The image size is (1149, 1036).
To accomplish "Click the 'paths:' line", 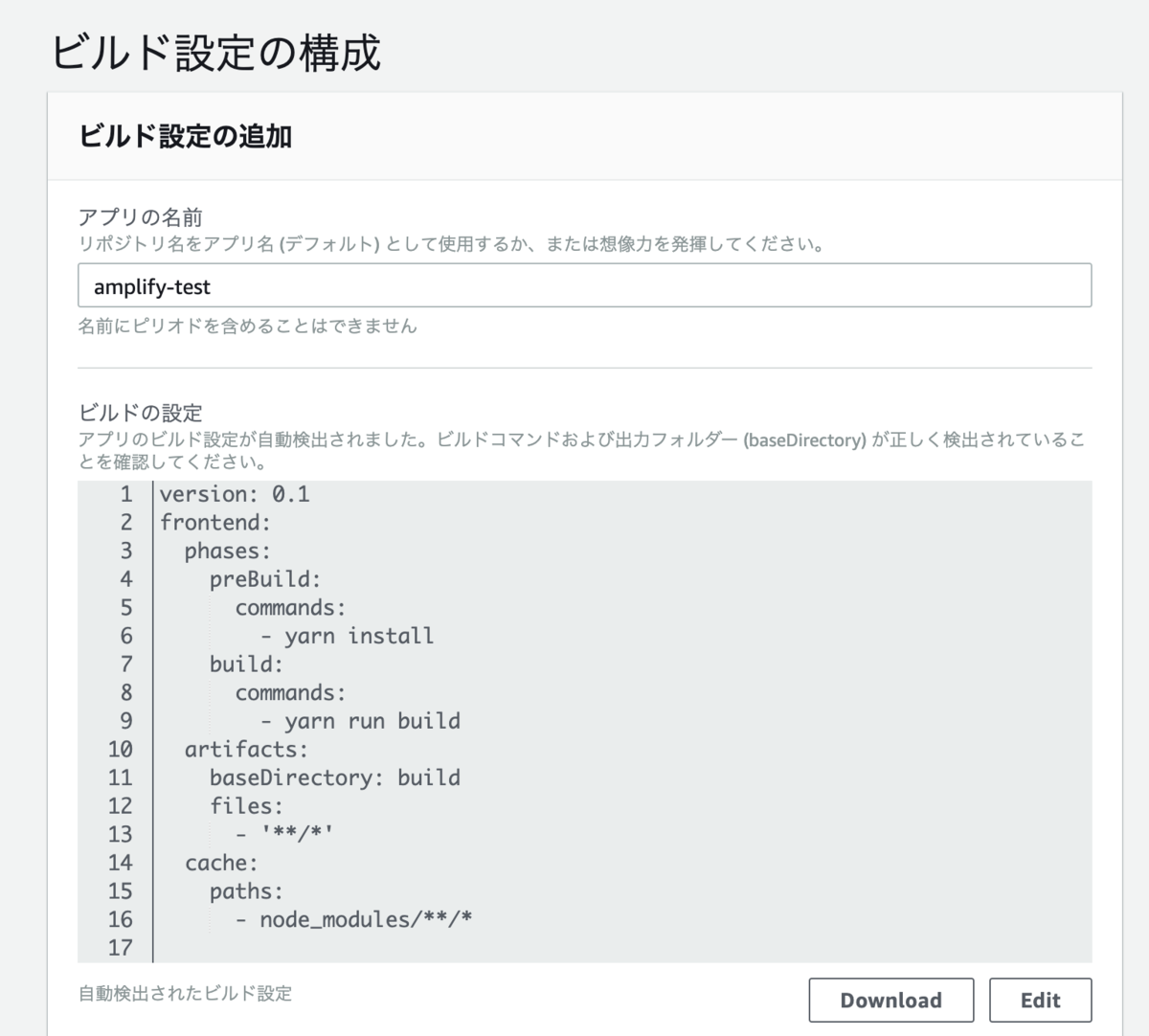I will (x=246, y=891).
